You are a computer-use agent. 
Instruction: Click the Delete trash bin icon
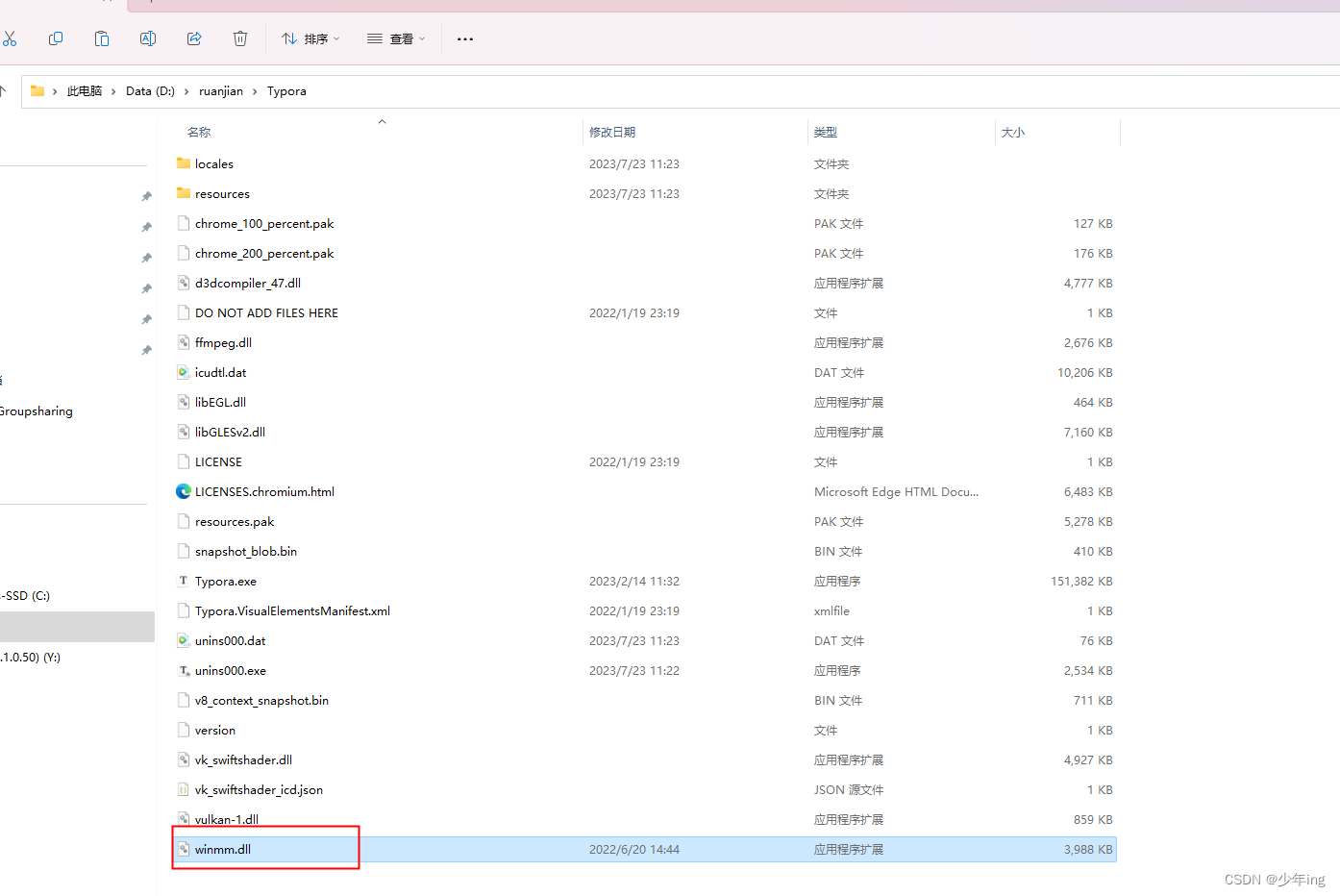point(240,38)
